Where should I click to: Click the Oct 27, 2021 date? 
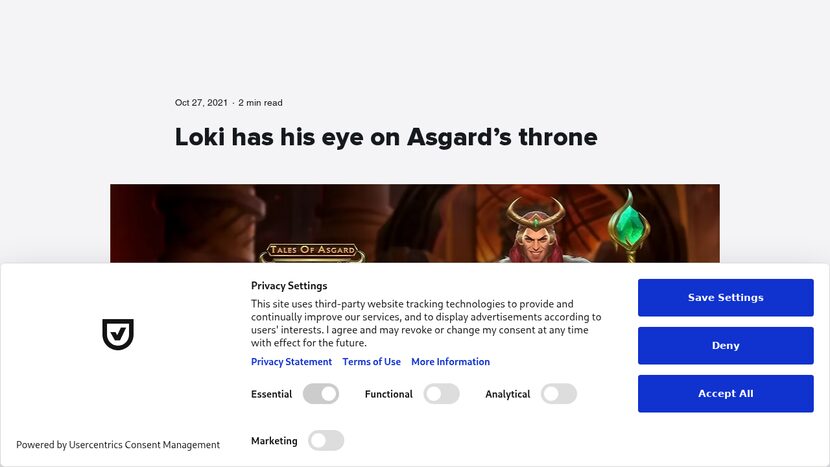(201, 103)
